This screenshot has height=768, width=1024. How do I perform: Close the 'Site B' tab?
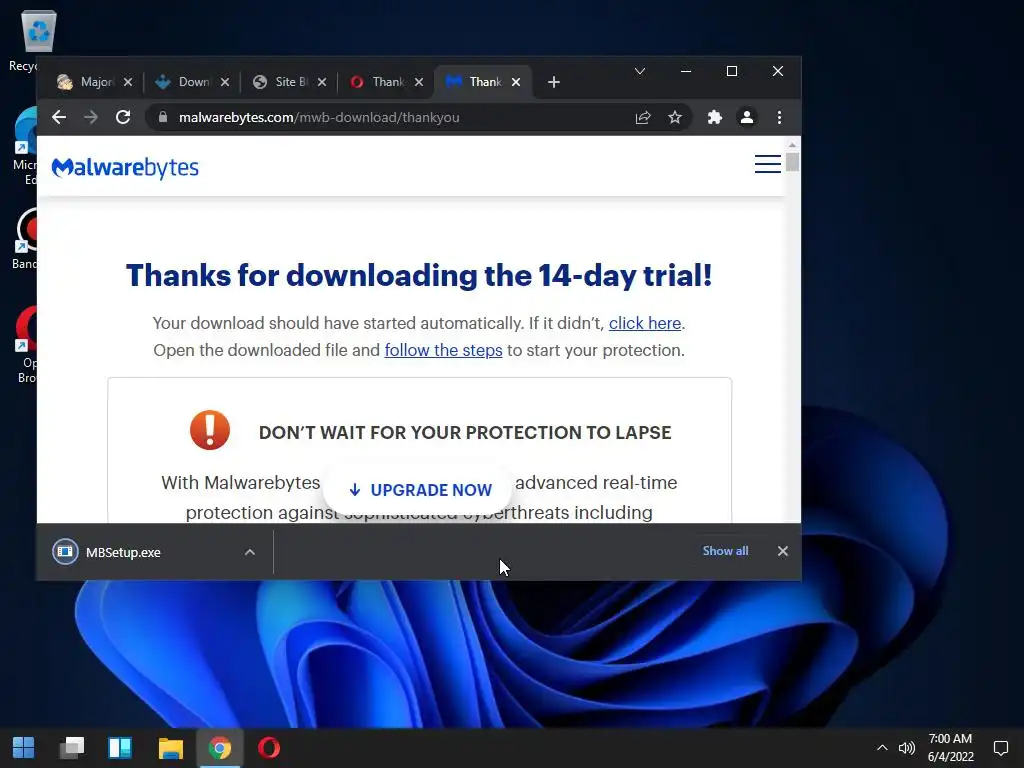tap(322, 82)
